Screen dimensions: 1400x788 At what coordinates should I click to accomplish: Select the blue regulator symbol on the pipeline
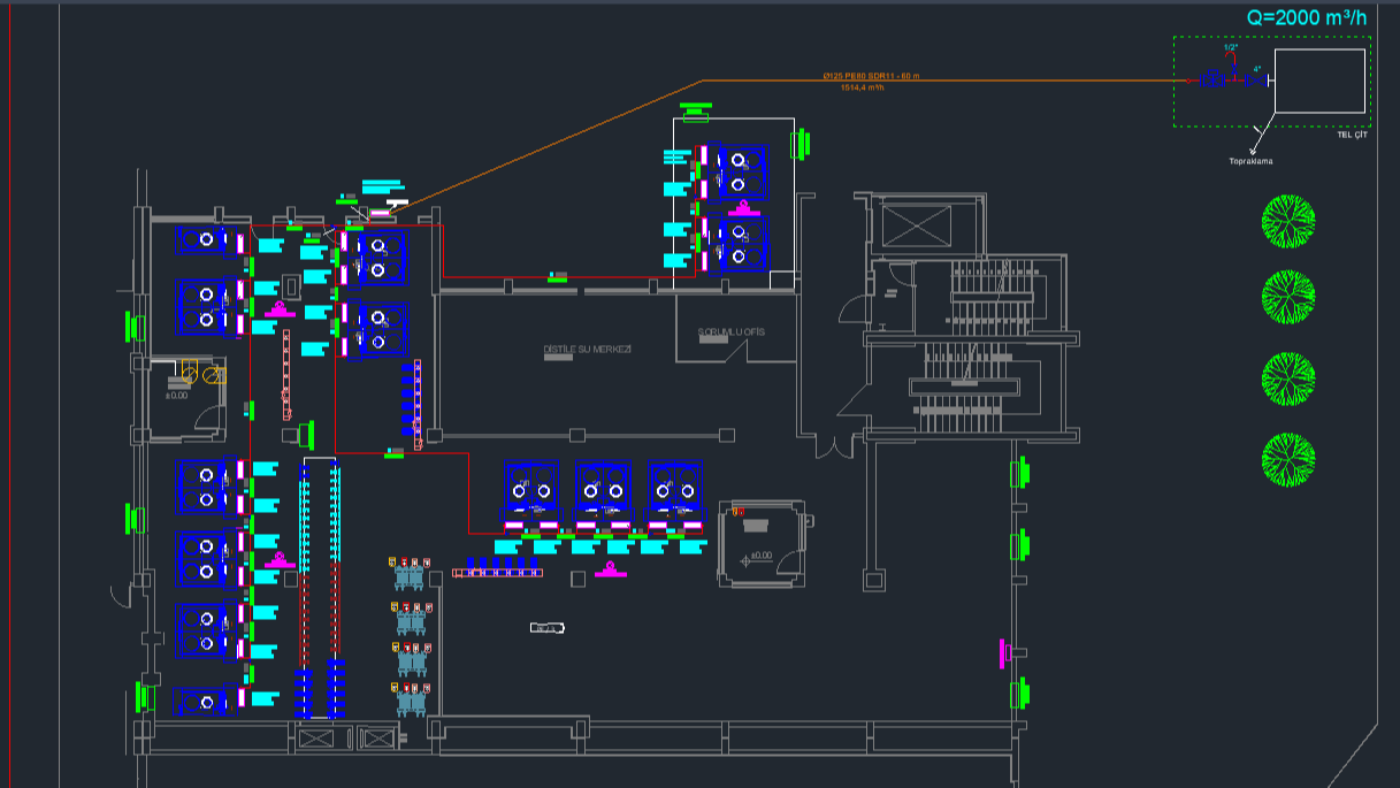[1213, 79]
